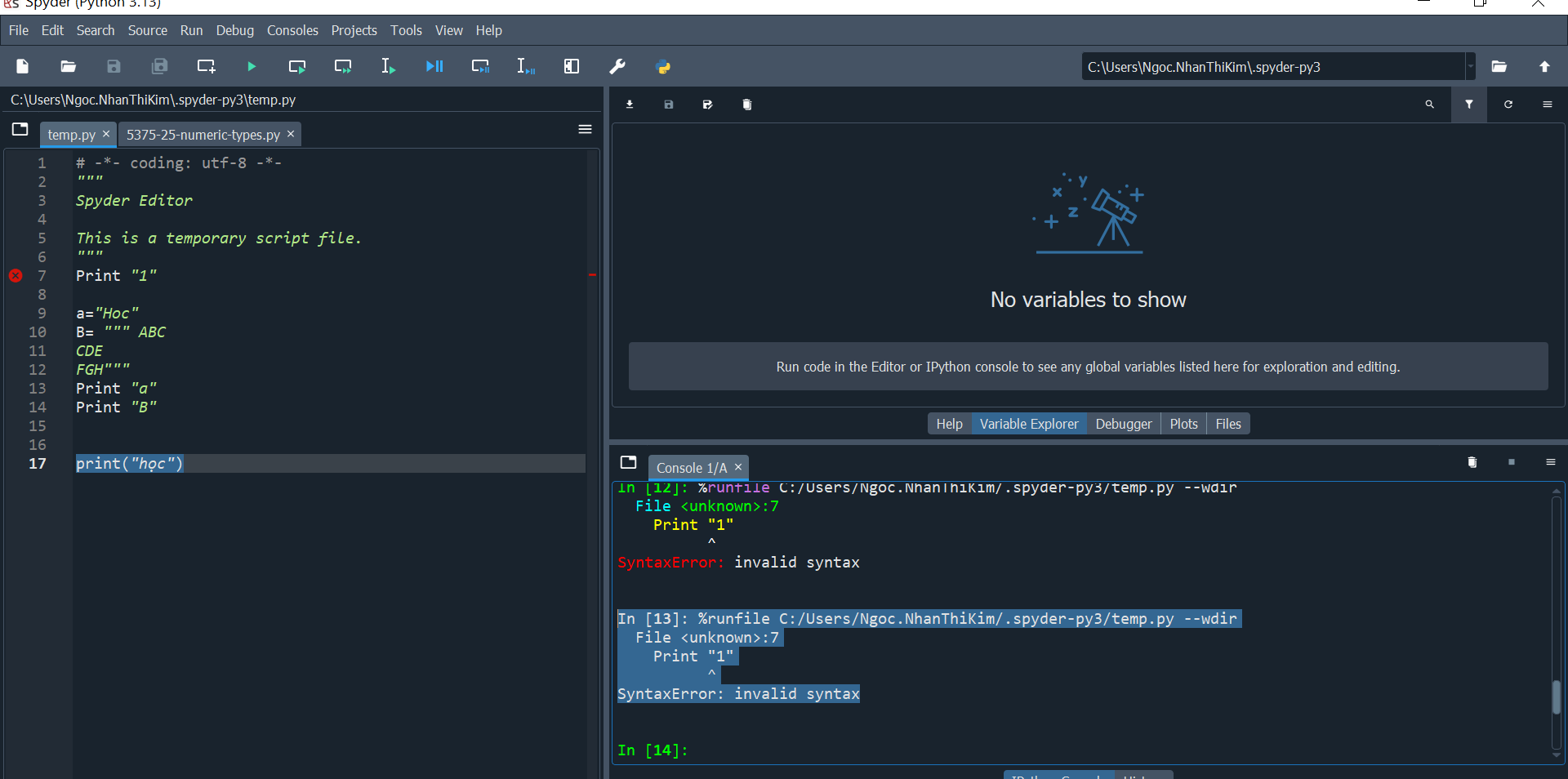Debug file with play-pause icon
Image resolution: width=1568 pixels, height=779 pixels.
(x=434, y=66)
